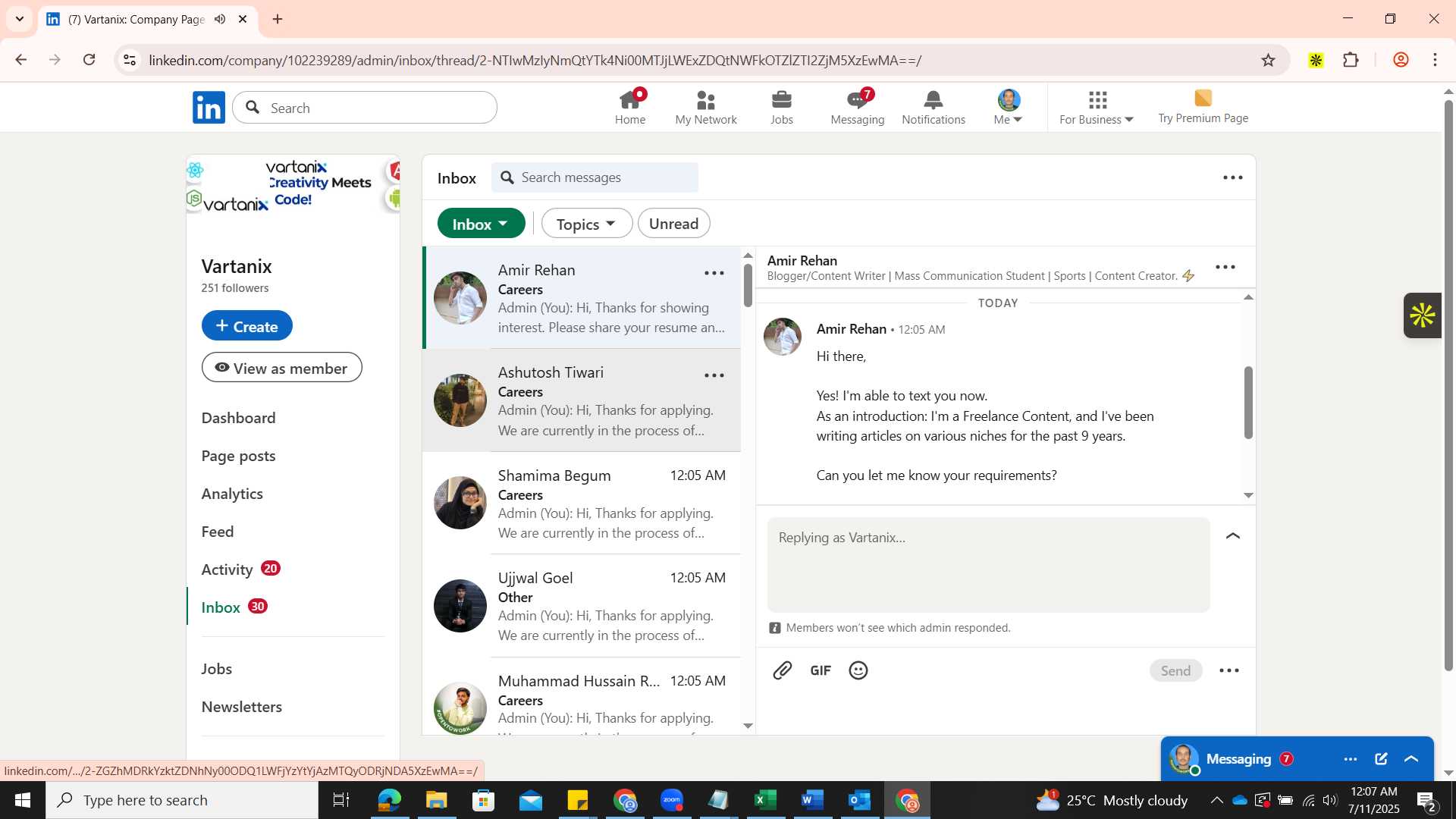This screenshot has height=819, width=1456.
Task: Open Newsletters in sidebar
Action: point(242,707)
